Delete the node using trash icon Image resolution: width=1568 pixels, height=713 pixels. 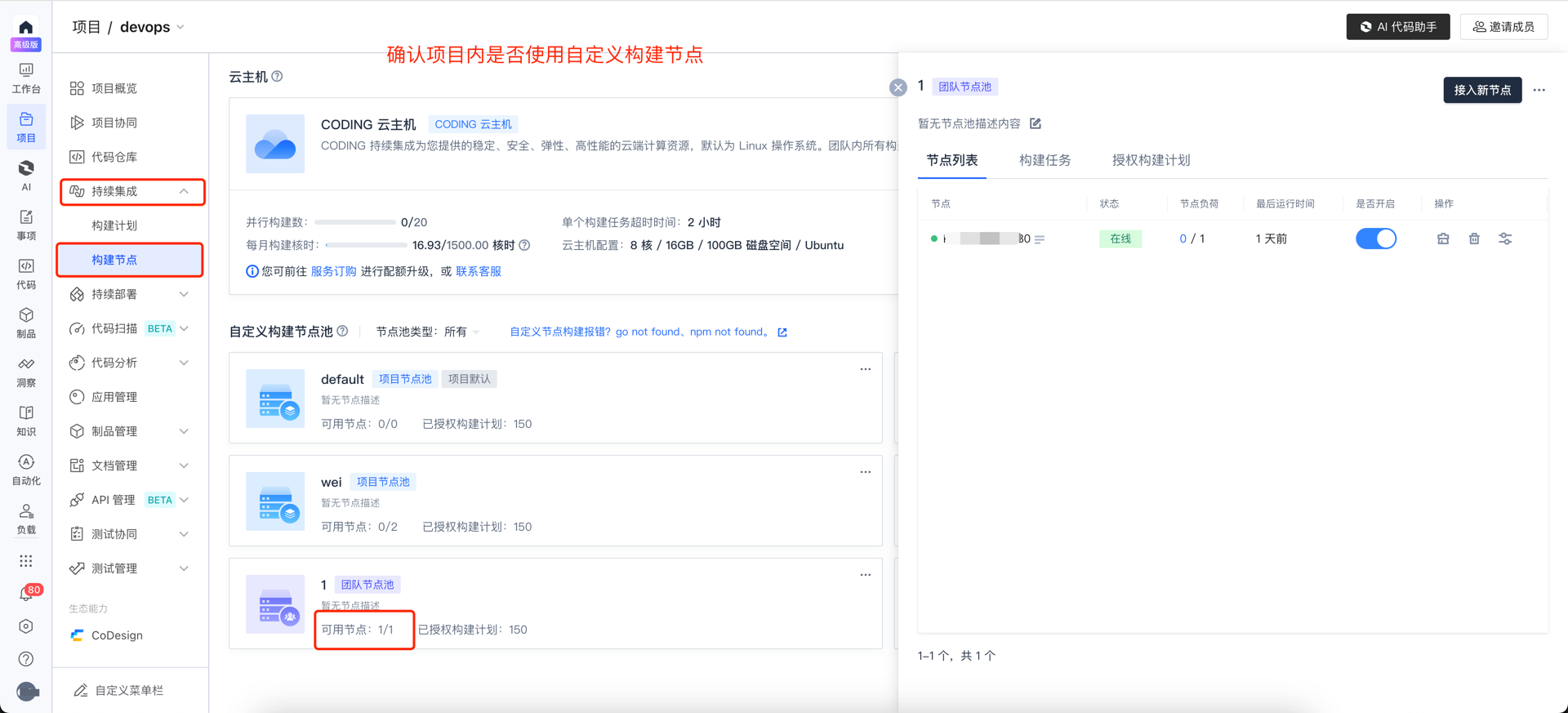1474,238
